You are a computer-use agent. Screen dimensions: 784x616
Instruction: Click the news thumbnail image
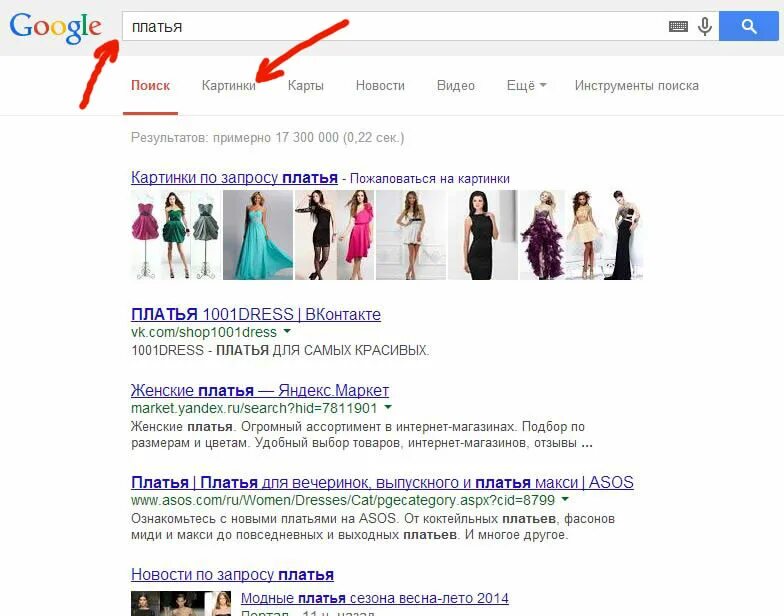181,604
